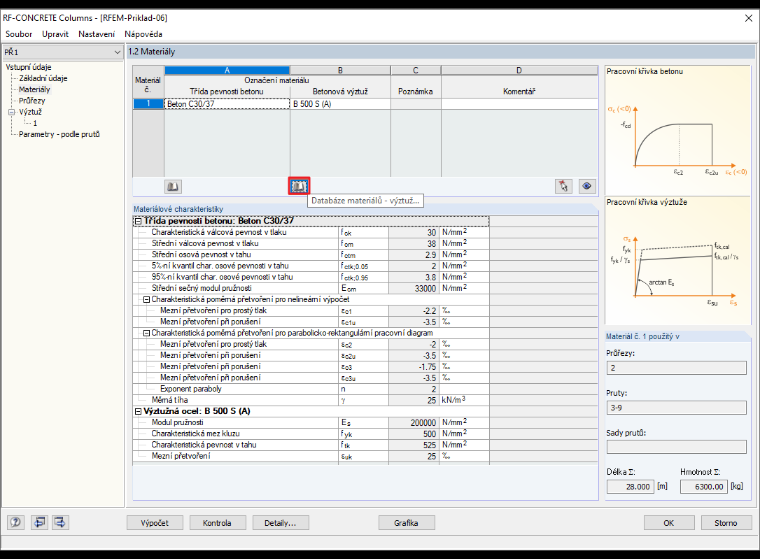Collapse parabolic-rectangular diagram strain group

(x=146, y=333)
